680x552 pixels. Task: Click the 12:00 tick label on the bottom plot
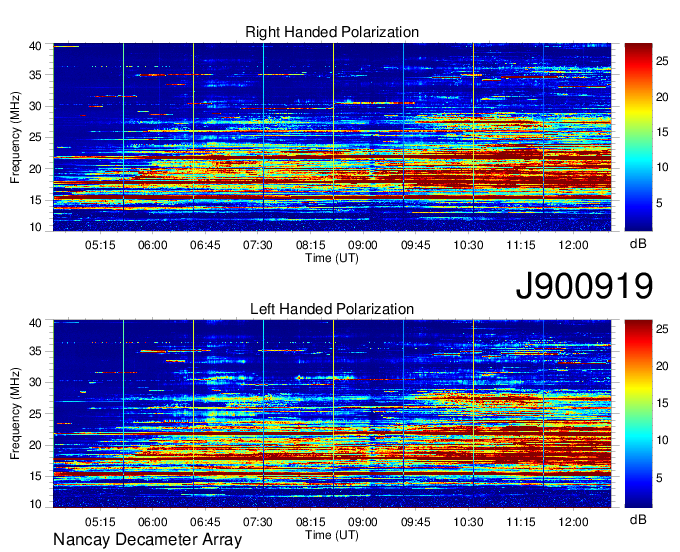(x=573, y=522)
